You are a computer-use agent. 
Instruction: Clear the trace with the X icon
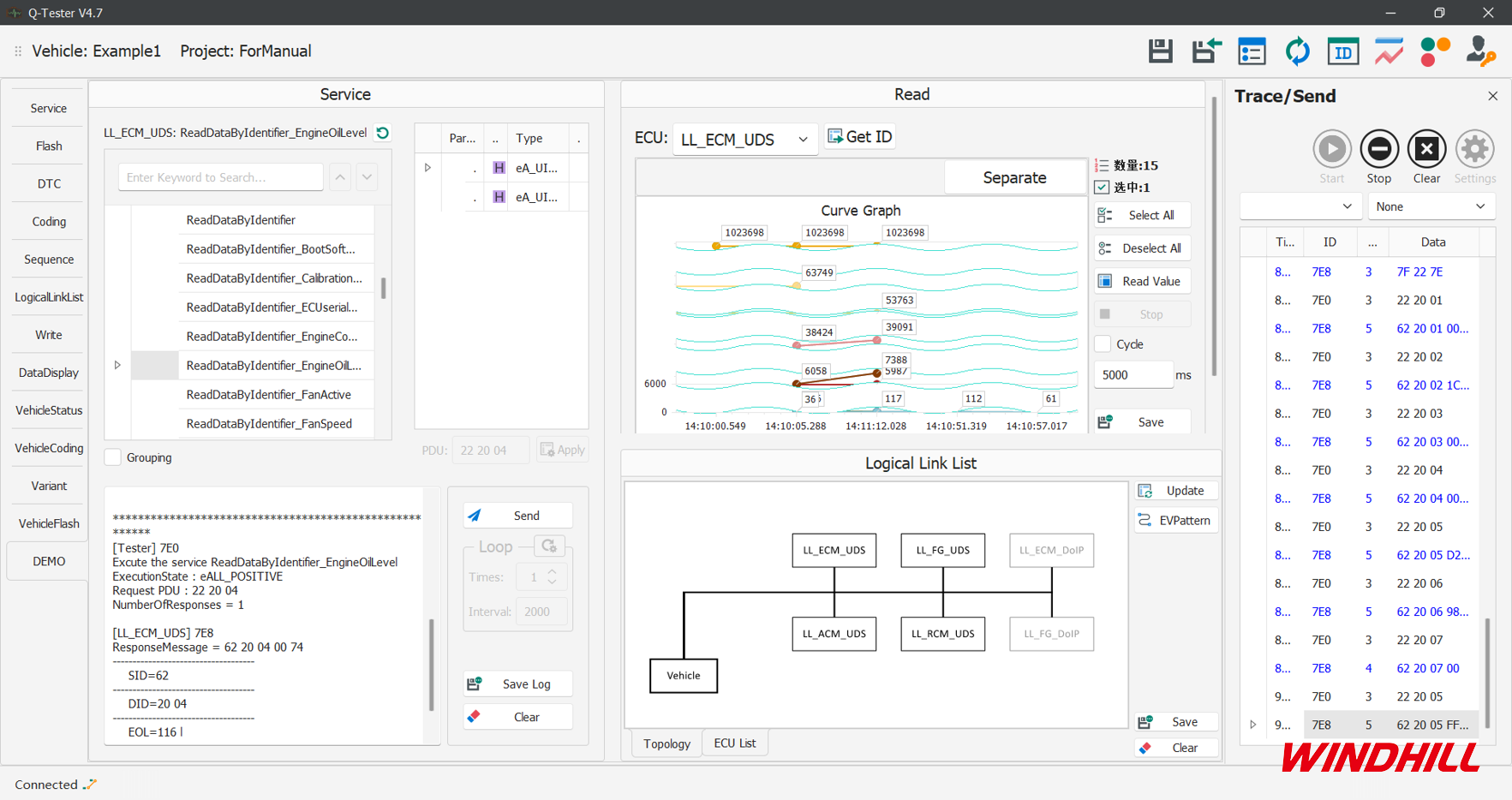tap(1426, 150)
